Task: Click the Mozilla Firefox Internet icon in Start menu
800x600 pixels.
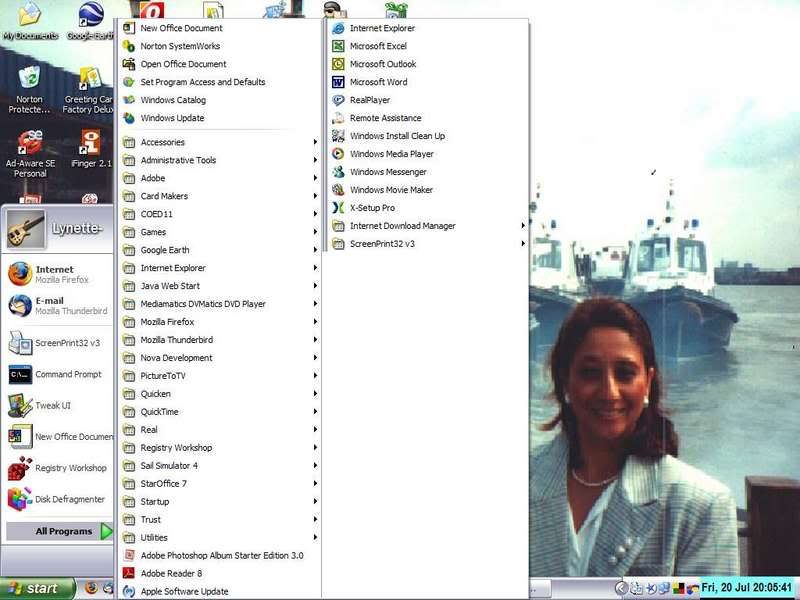Action: pyautogui.click(x=20, y=274)
